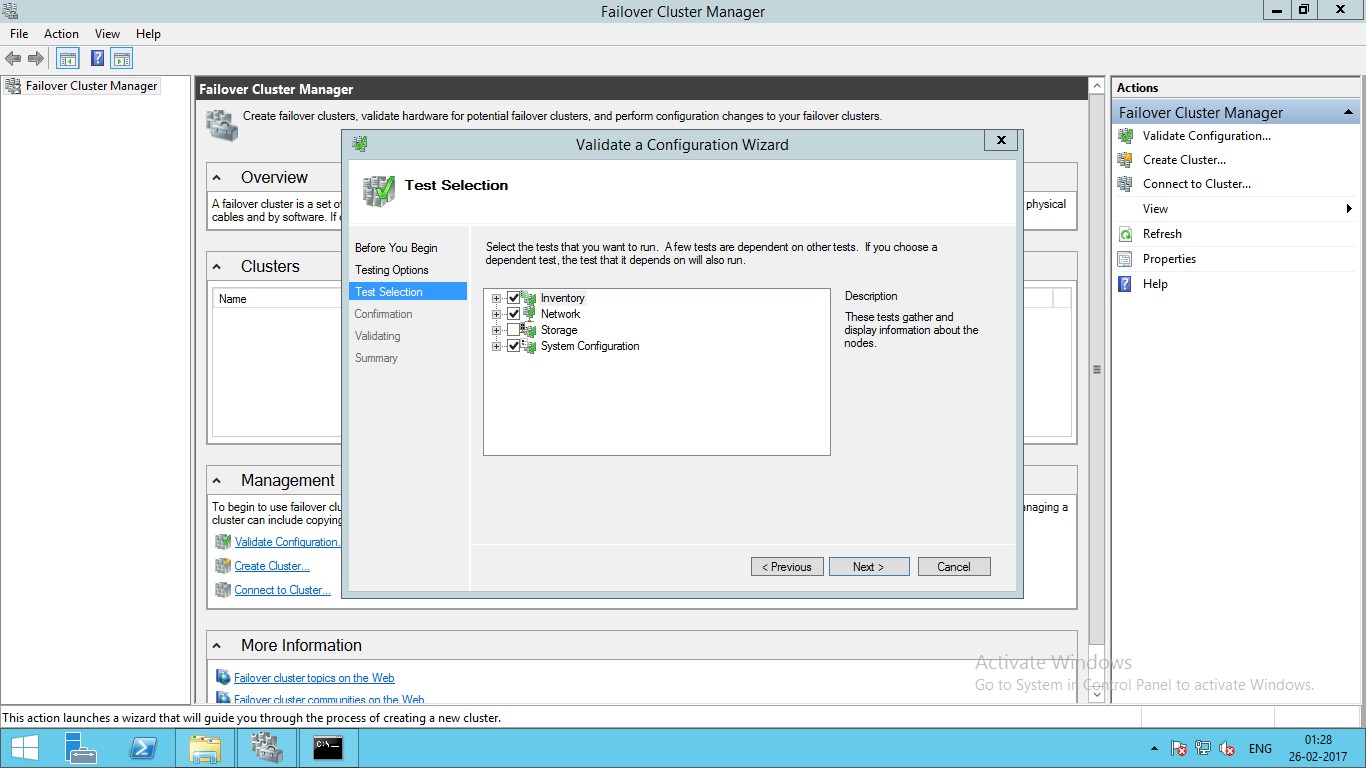The image size is (1366, 768).
Task: Collapse the Failover Cluster Manager actions group
Action: point(1348,112)
